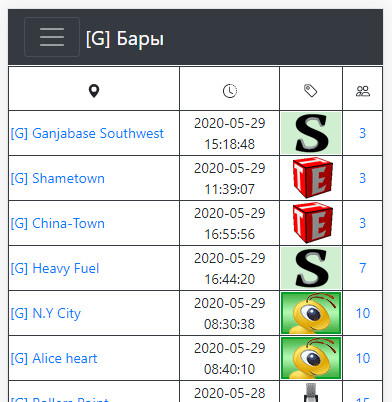Click member count 7 for Heavy Fuel
Viewport: 392px width, 402px height.
(x=363, y=268)
